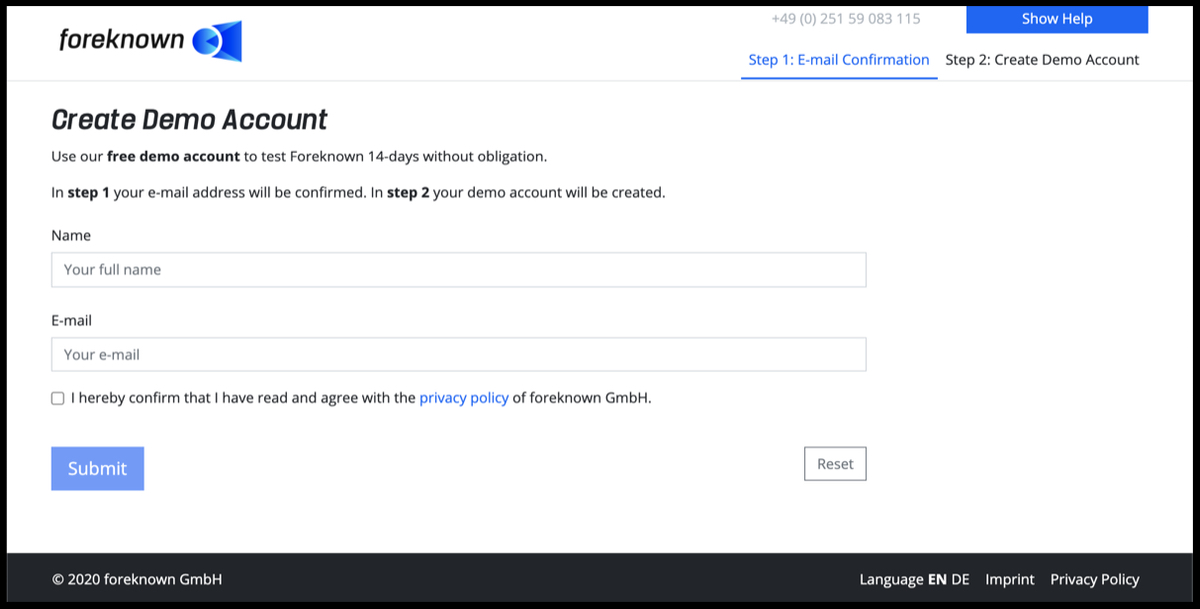
Task: Submit the demo account form
Action: pyautogui.click(x=98, y=468)
